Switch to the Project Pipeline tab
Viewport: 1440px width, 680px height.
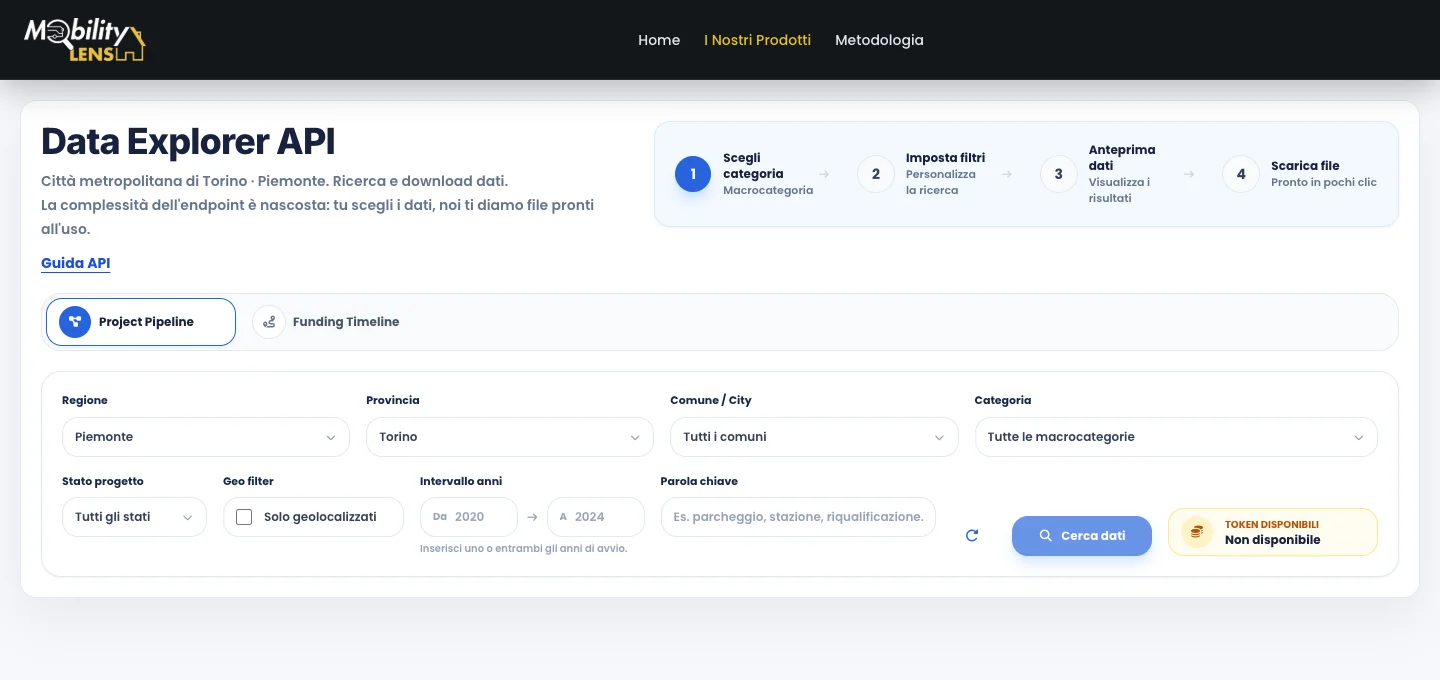(141, 322)
